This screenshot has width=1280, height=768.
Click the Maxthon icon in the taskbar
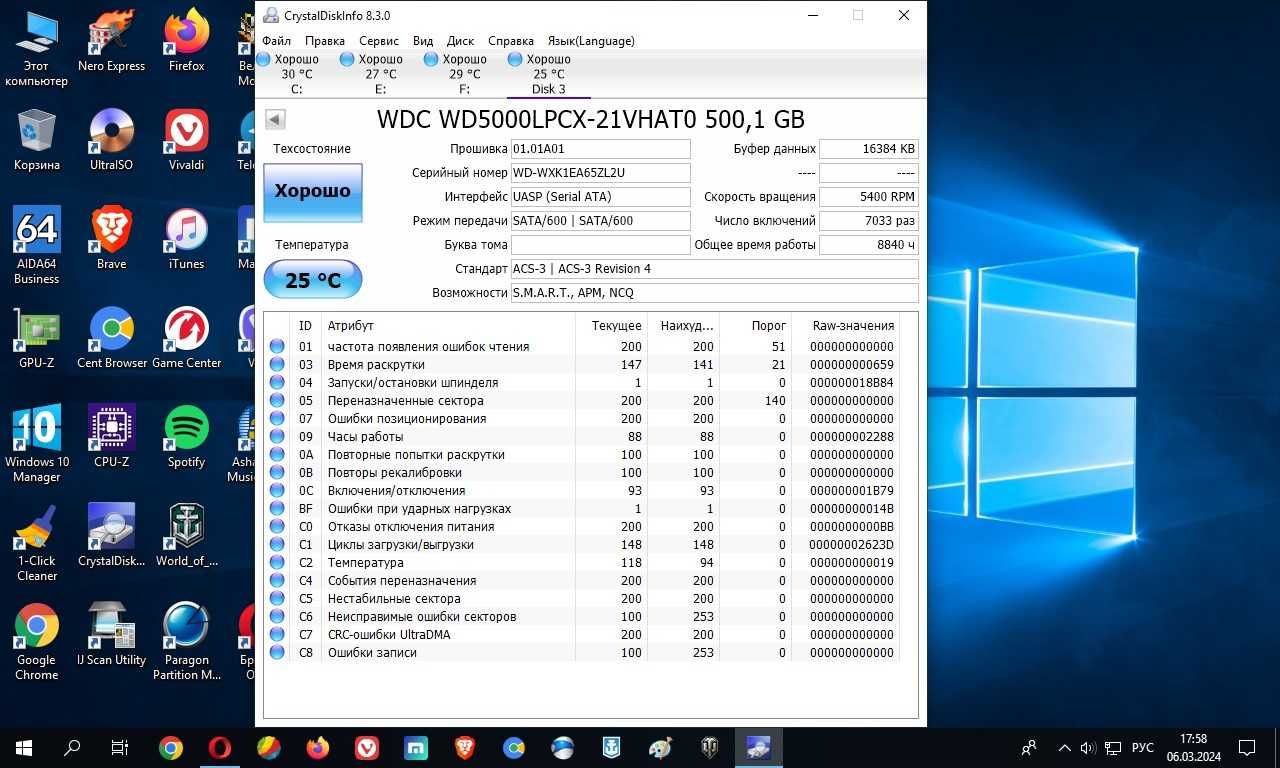pyautogui.click(x=416, y=747)
